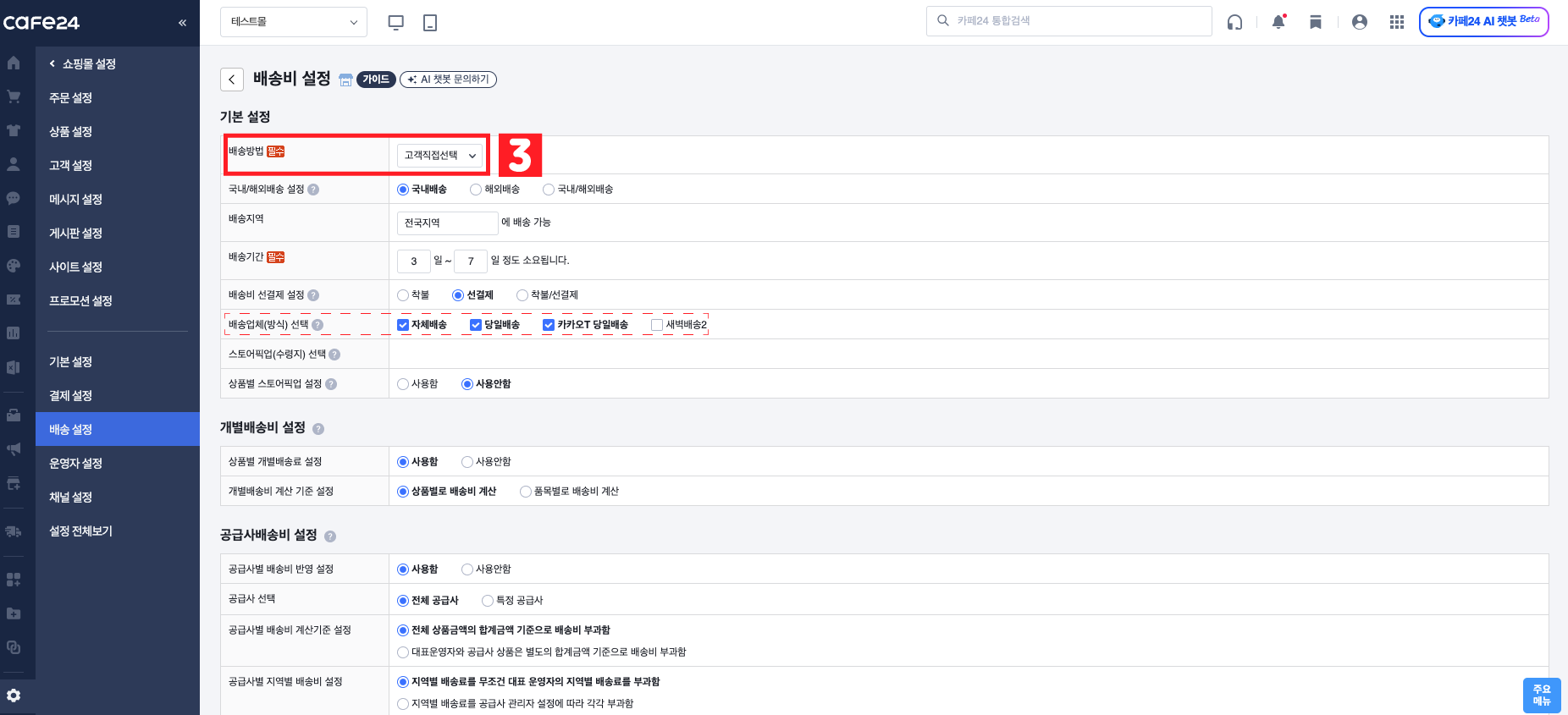The image size is (1568, 715).
Task: Click the 배송지역 전국지역 input field
Action: 447,223
